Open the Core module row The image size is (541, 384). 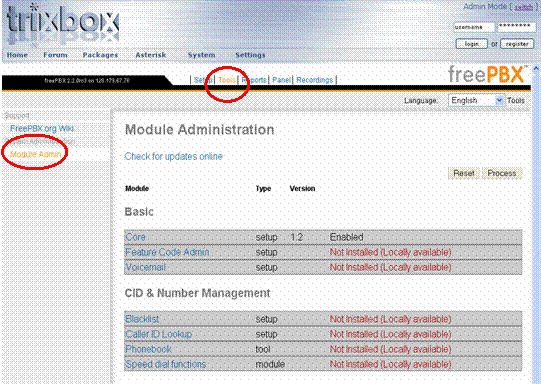(323, 237)
